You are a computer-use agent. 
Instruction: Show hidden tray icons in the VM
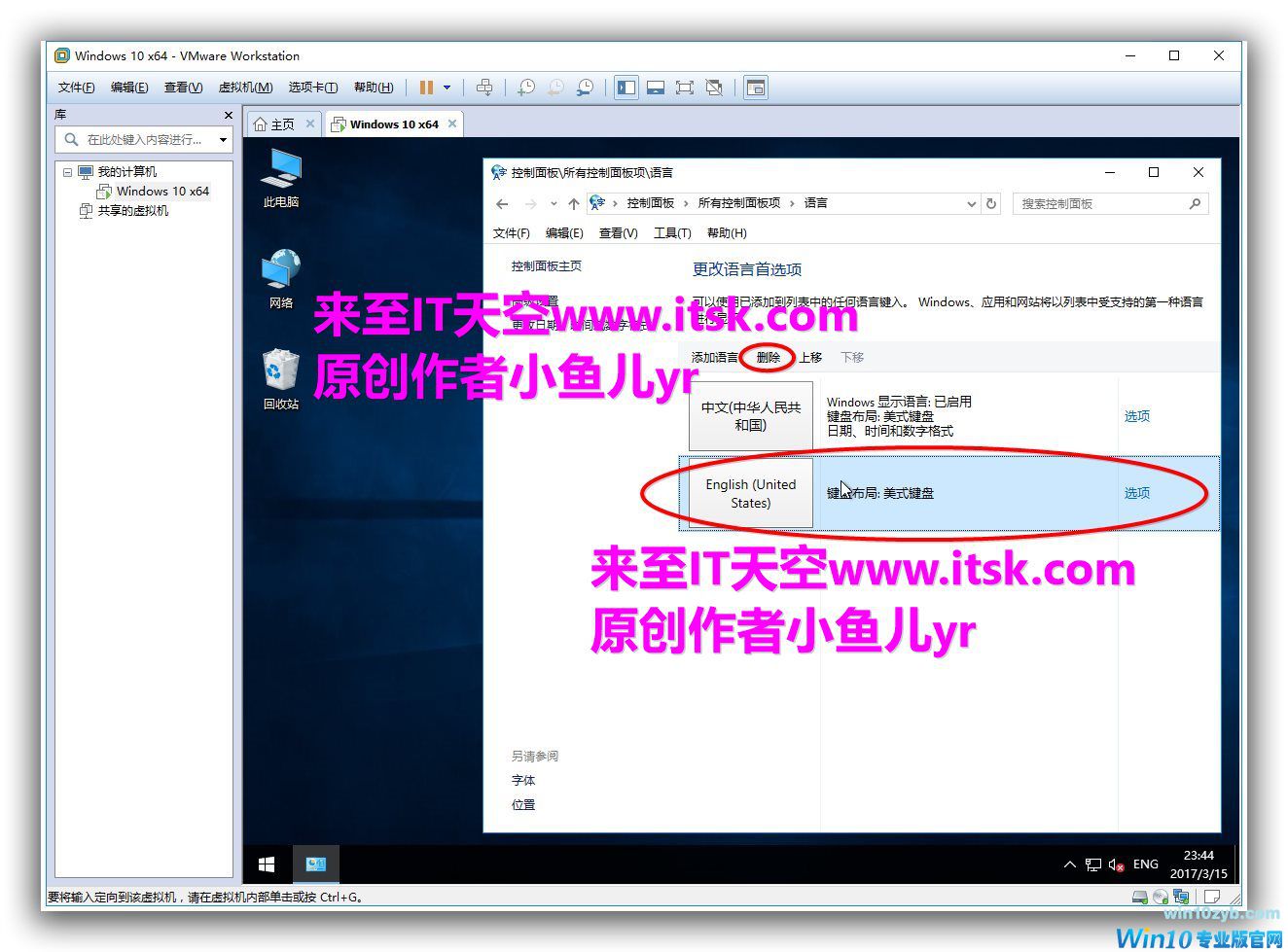(x=1070, y=864)
